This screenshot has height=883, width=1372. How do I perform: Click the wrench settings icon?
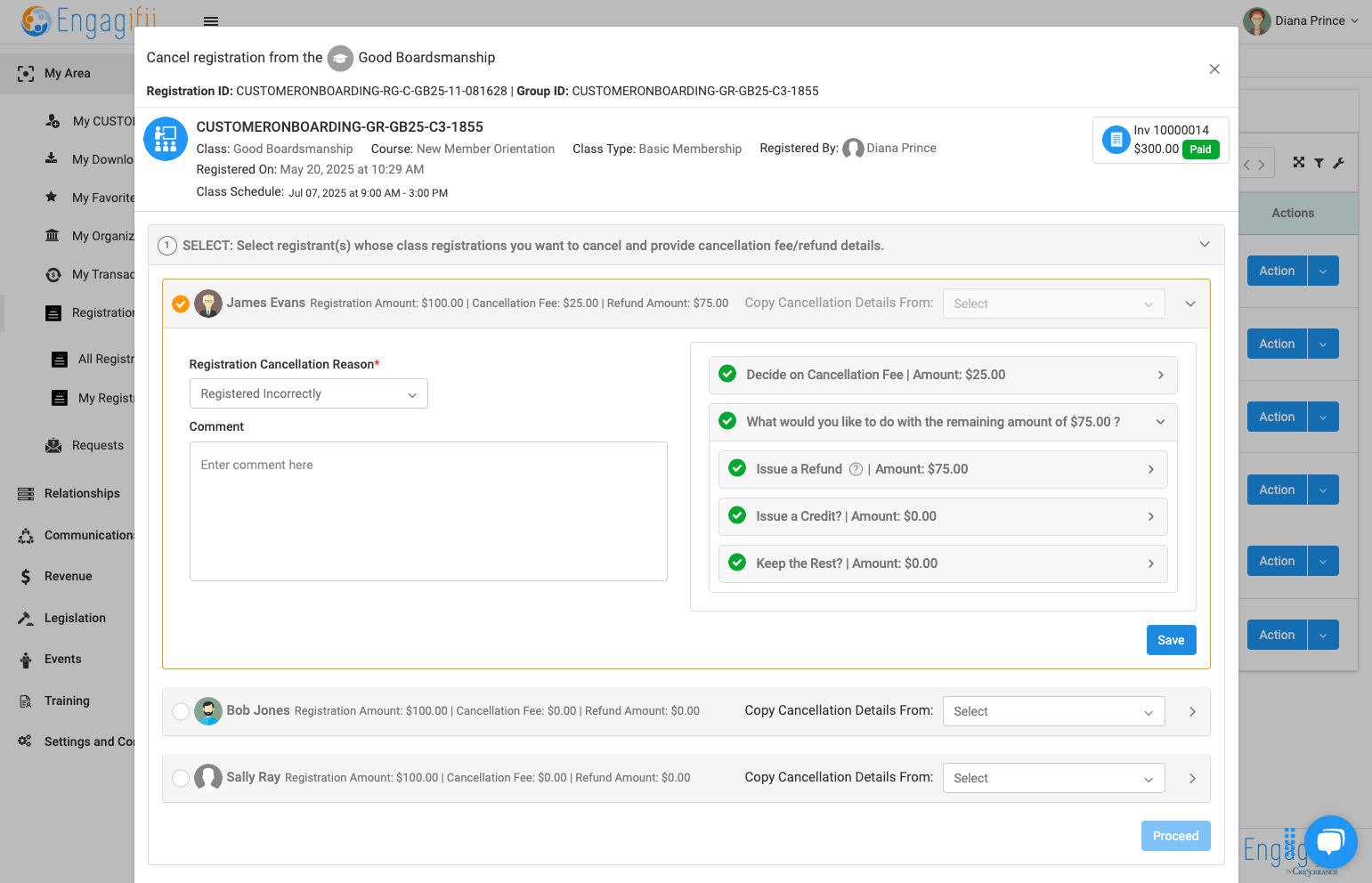1338,163
